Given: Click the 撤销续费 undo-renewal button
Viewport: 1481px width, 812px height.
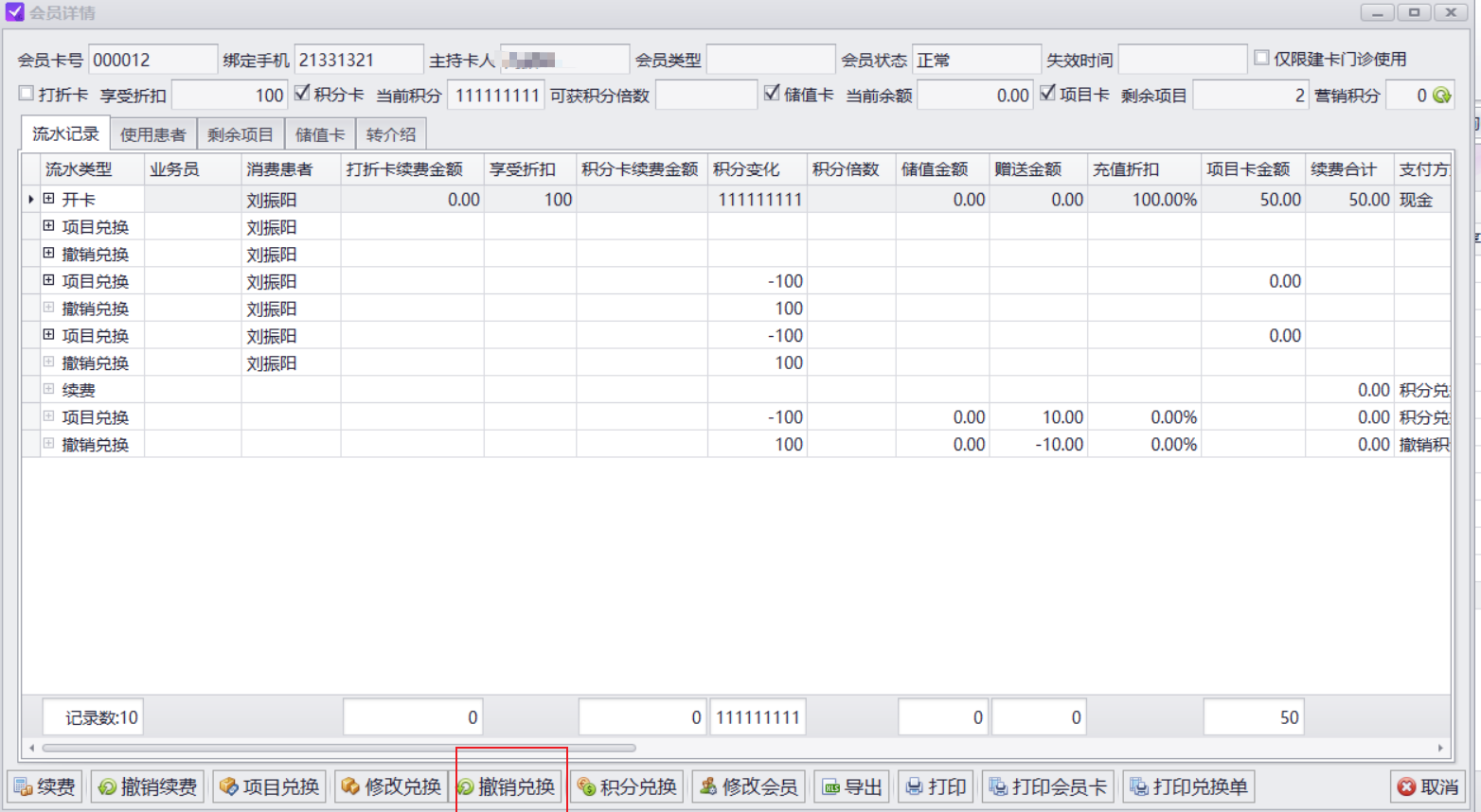Looking at the screenshot, I should coord(148,786).
